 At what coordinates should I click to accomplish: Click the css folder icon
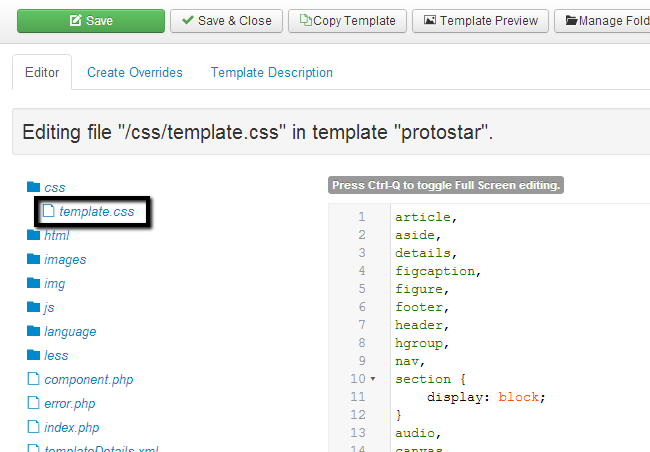click(x=34, y=187)
